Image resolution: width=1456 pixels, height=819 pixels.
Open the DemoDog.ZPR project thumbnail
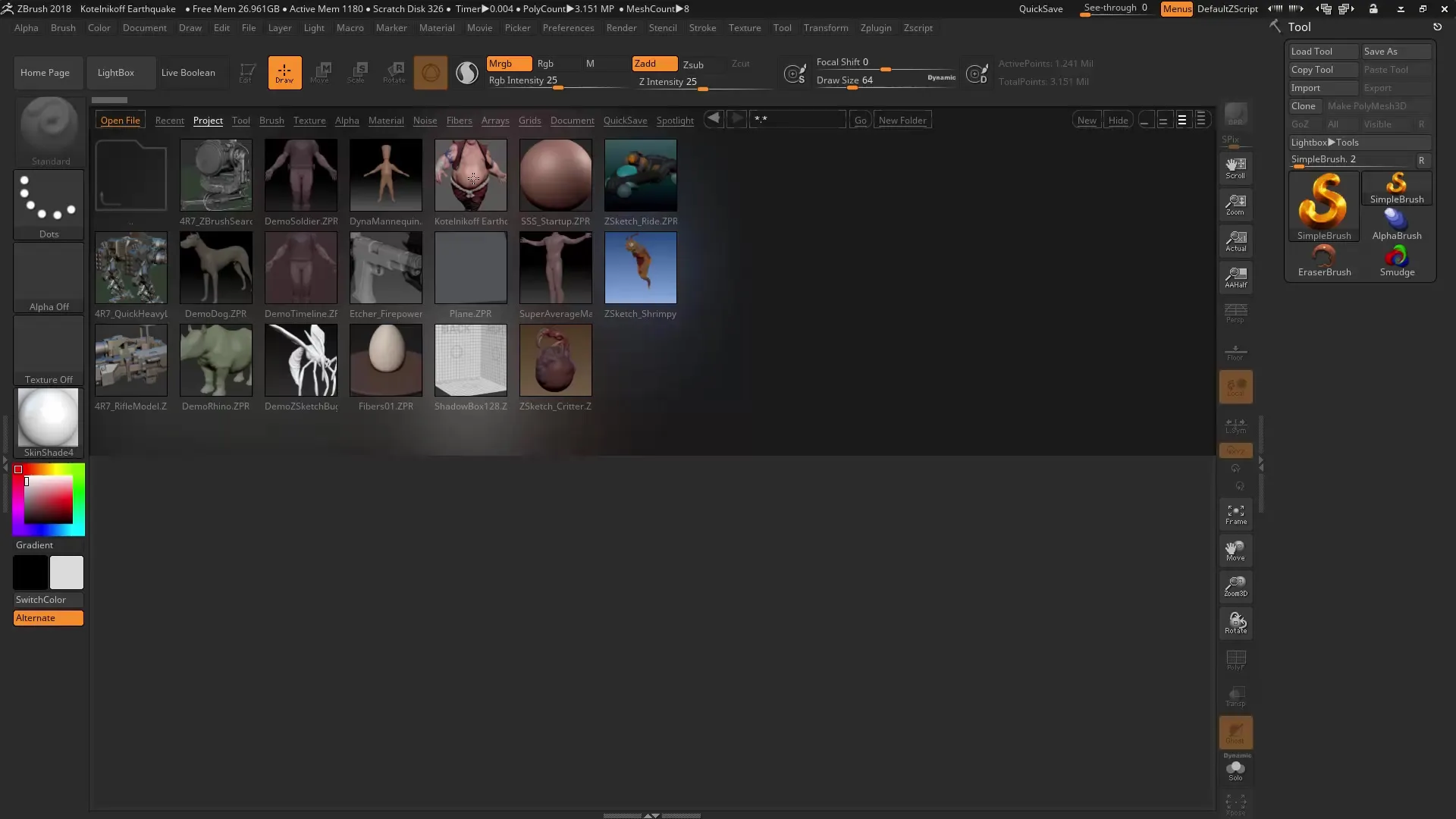click(x=216, y=268)
